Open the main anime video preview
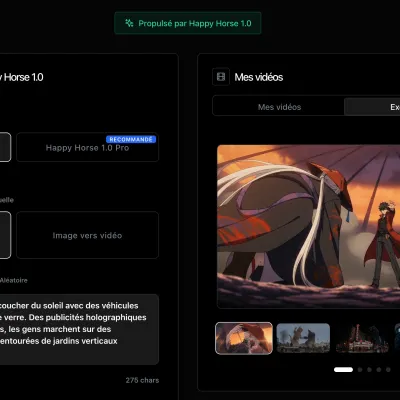This screenshot has width=400, height=400. 309,226
